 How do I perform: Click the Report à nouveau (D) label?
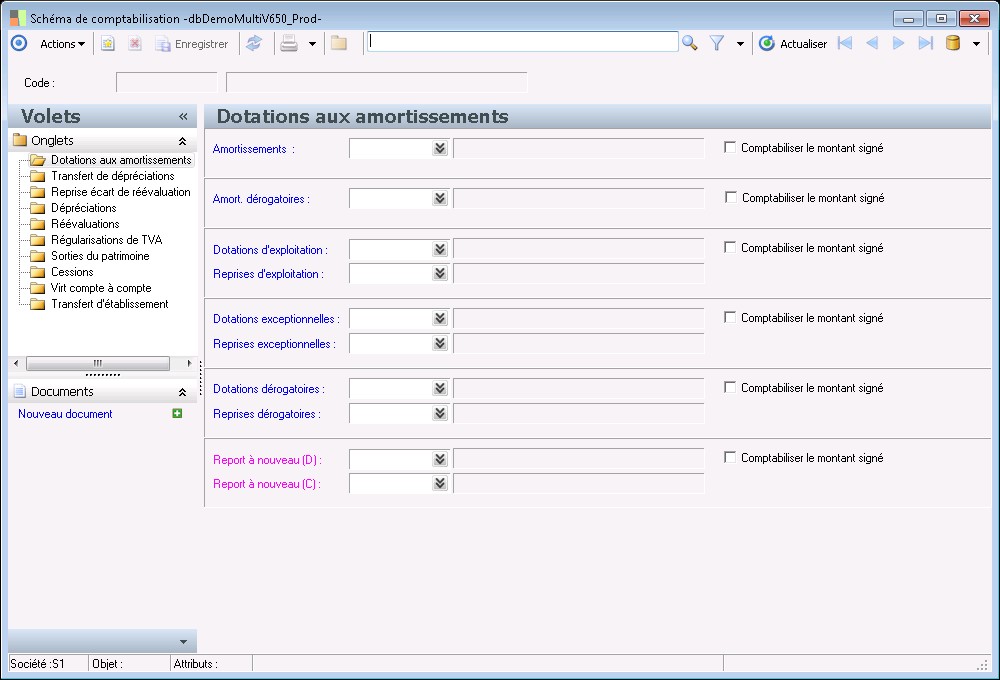(265, 460)
